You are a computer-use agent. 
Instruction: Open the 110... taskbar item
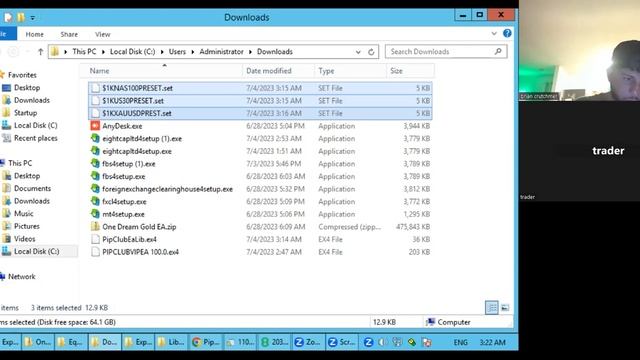pyautogui.click(x=240, y=342)
